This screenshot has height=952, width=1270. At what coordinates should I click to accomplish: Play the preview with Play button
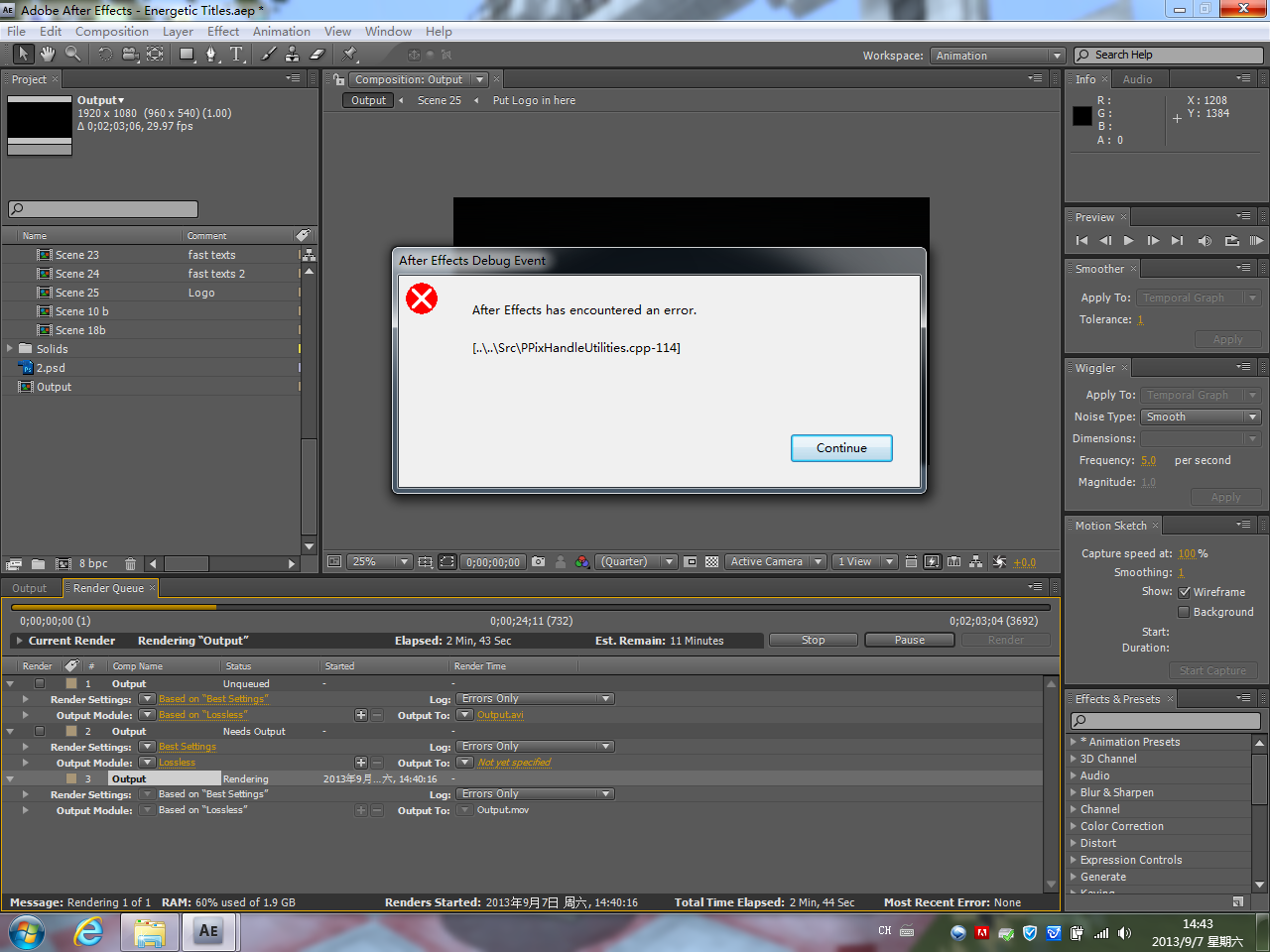(1129, 240)
